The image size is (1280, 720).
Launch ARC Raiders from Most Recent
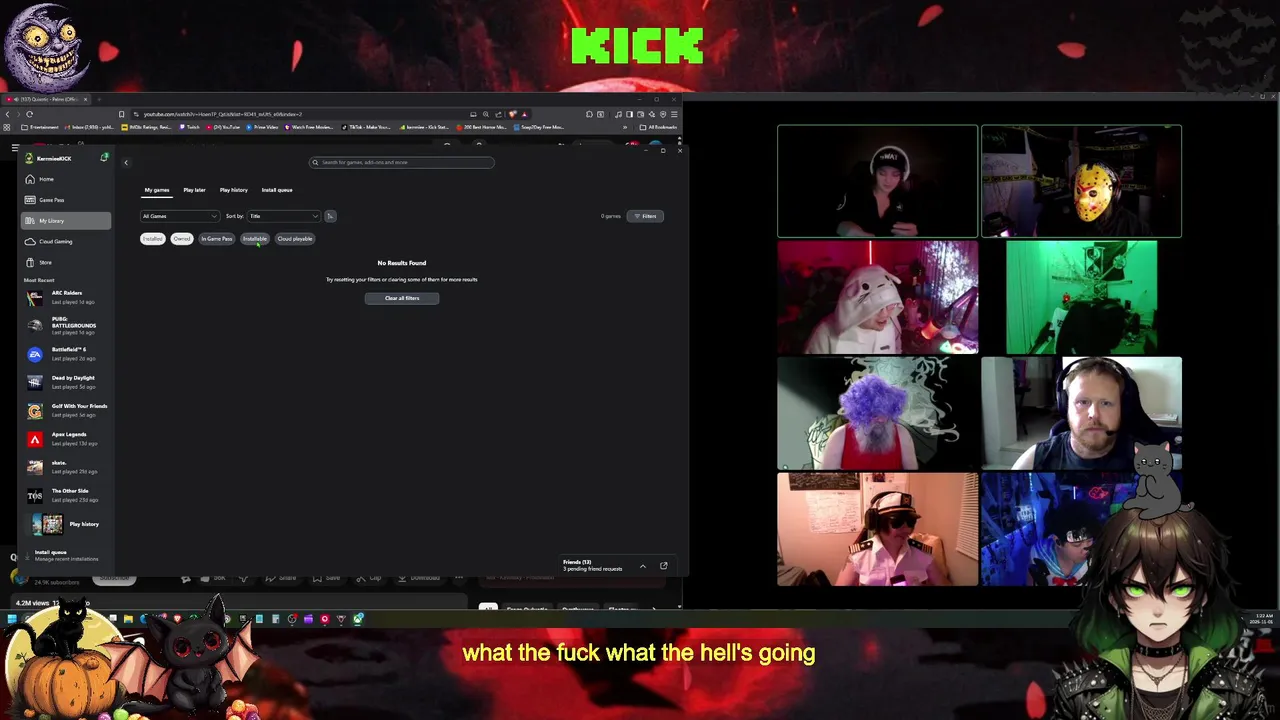(x=66, y=297)
